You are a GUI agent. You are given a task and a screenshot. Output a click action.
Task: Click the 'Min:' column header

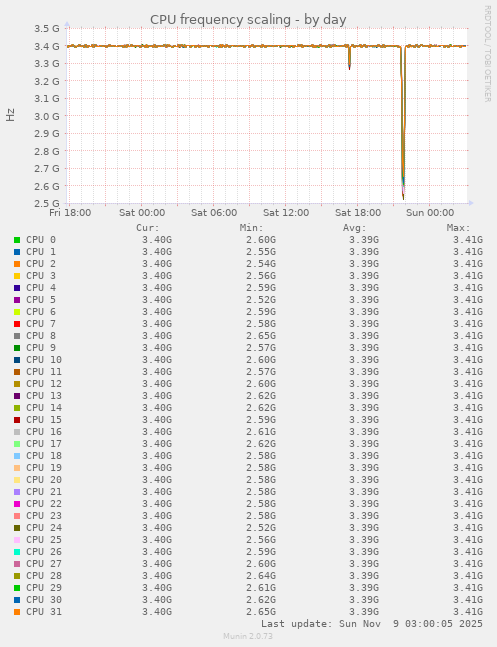(251, 228)
